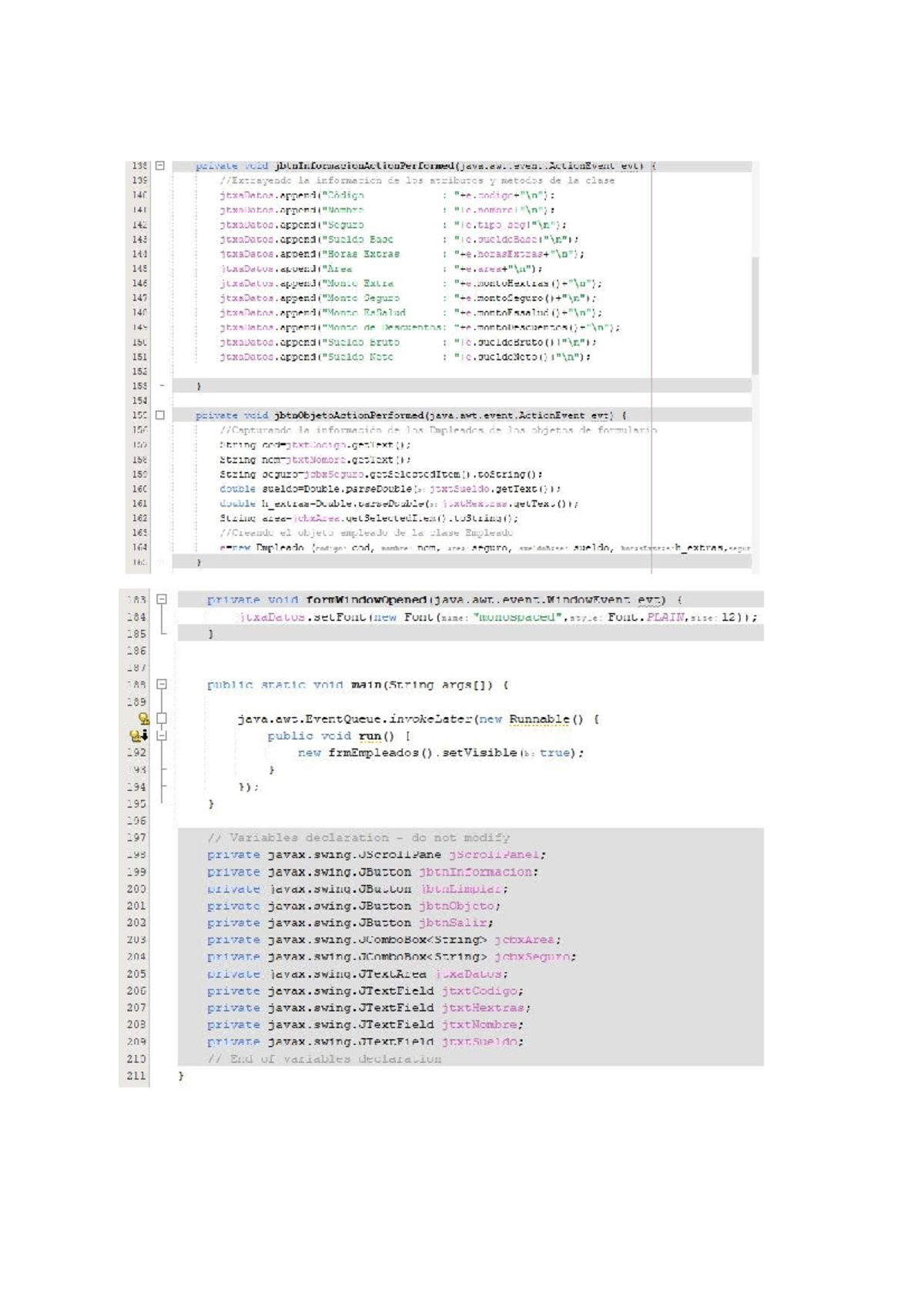Collapse the Runnable anonymous class fold

(162, 719)
